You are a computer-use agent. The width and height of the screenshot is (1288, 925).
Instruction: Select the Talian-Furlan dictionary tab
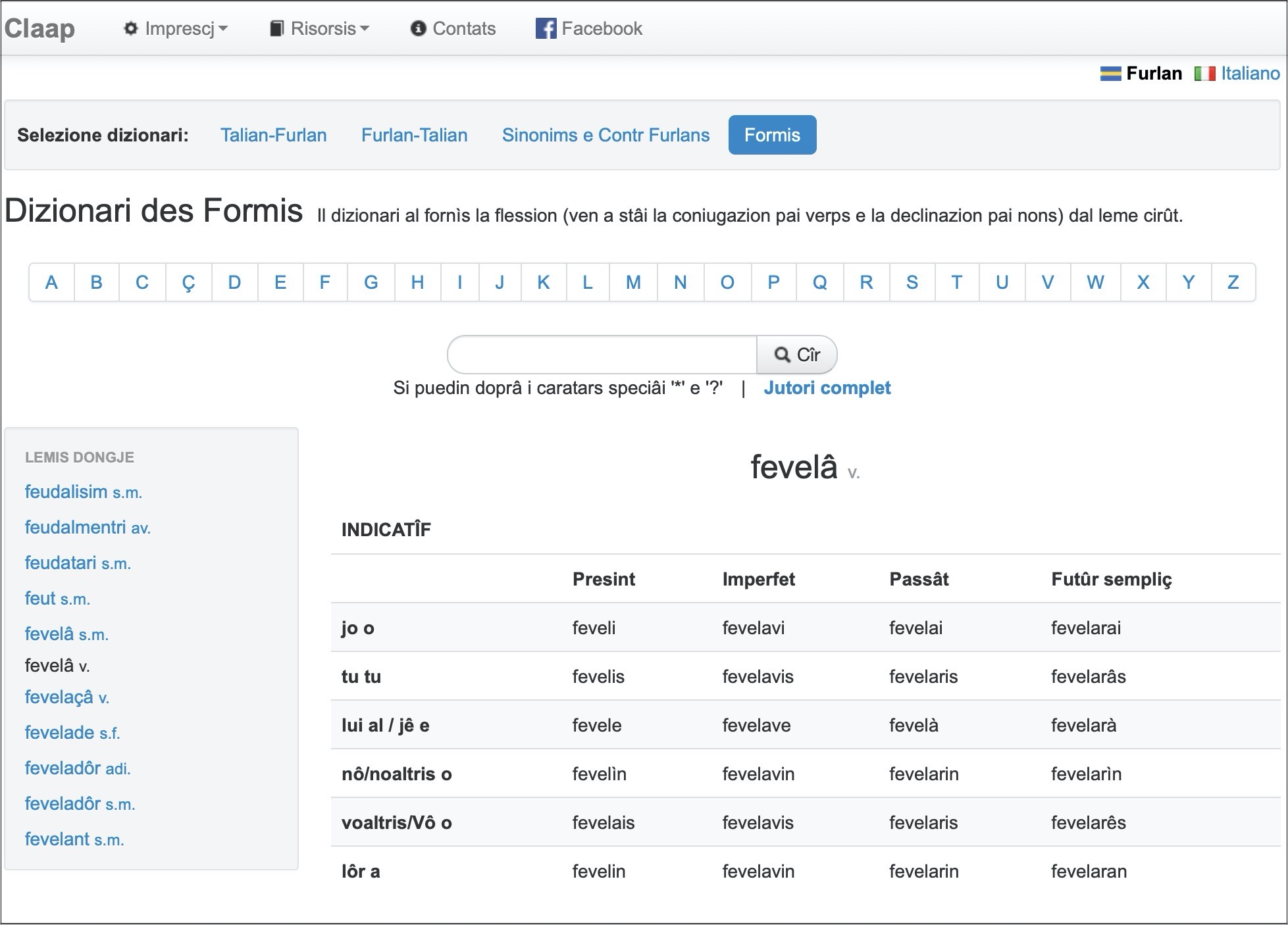click(273, 135)
